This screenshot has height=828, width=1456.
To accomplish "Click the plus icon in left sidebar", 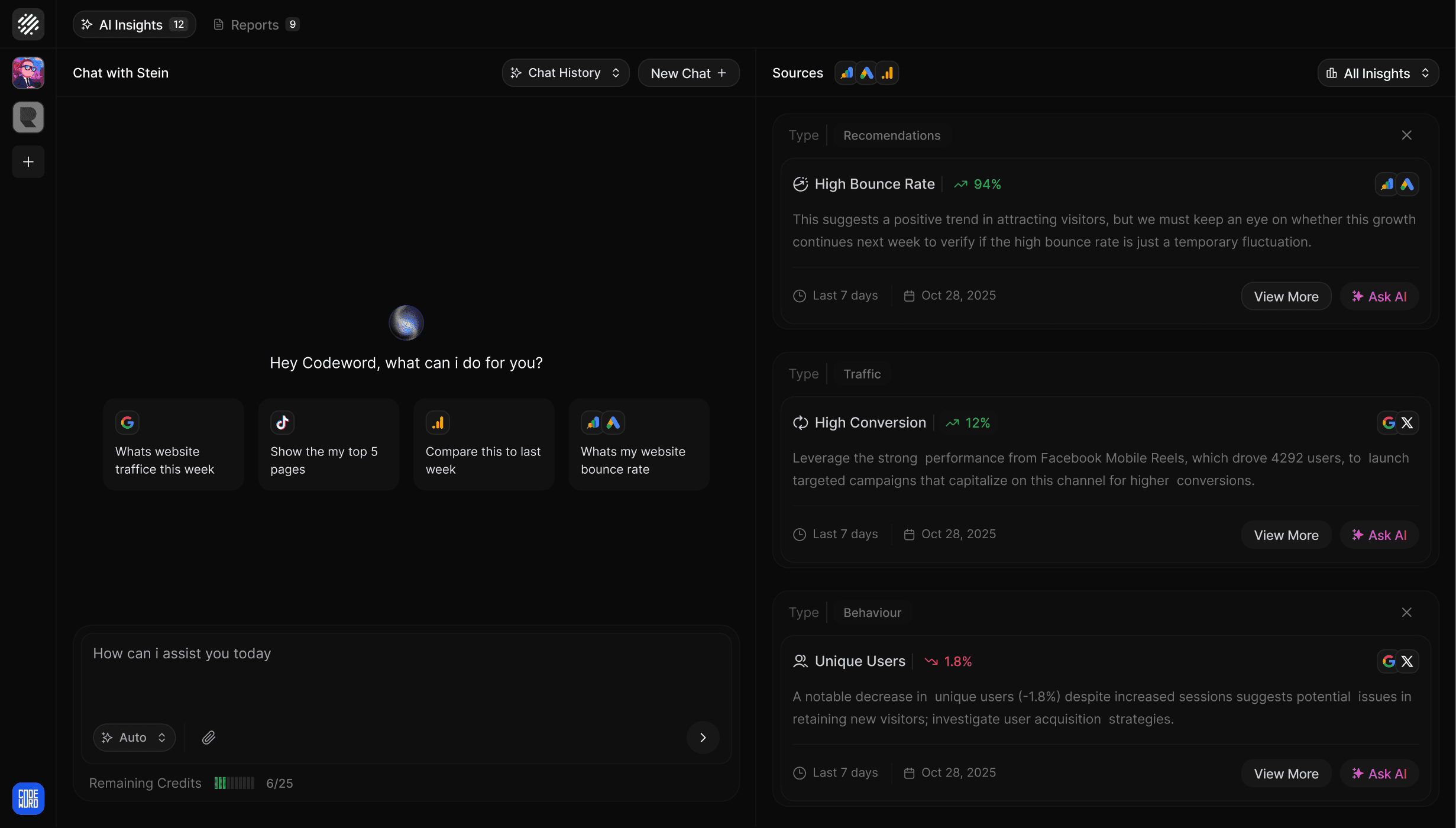I will 28,161.
